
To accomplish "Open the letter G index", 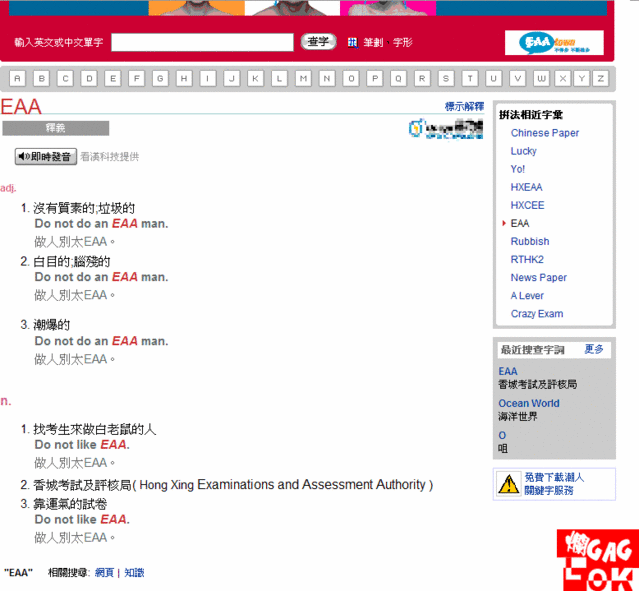I will tap(160, 78).
